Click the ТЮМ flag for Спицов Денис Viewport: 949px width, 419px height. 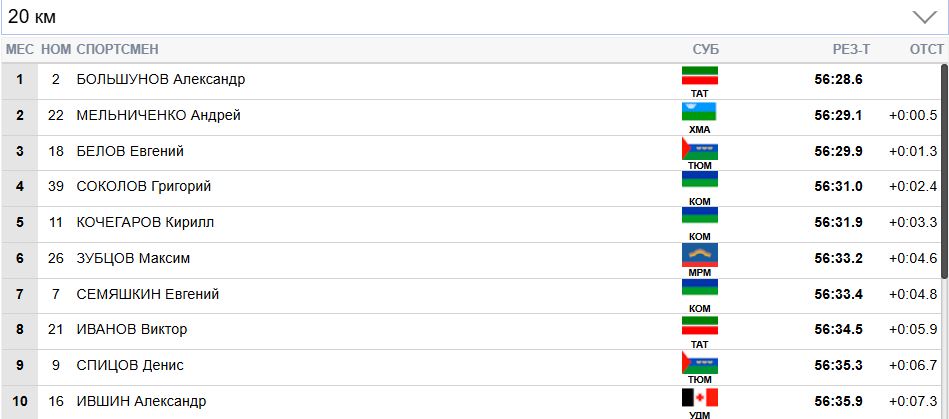[700, 362]
